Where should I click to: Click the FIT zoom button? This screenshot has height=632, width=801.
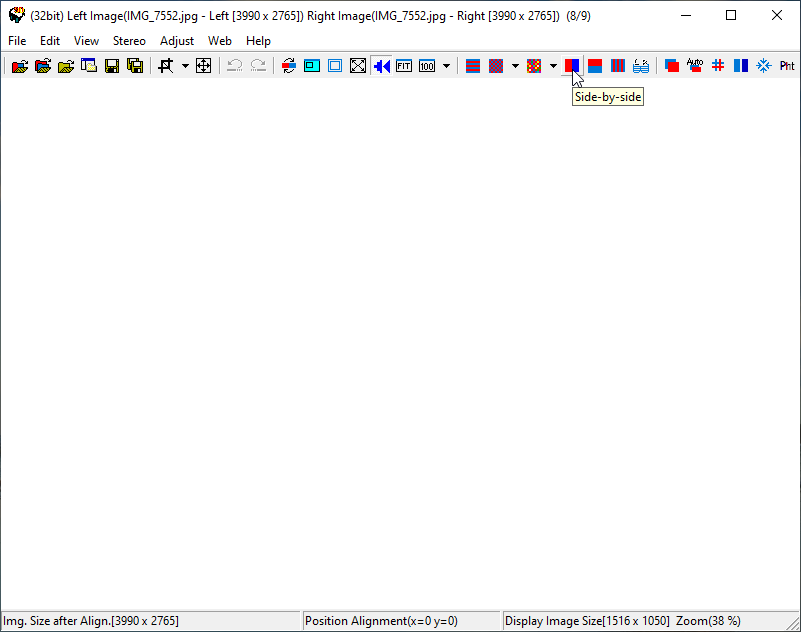[404, 66]
